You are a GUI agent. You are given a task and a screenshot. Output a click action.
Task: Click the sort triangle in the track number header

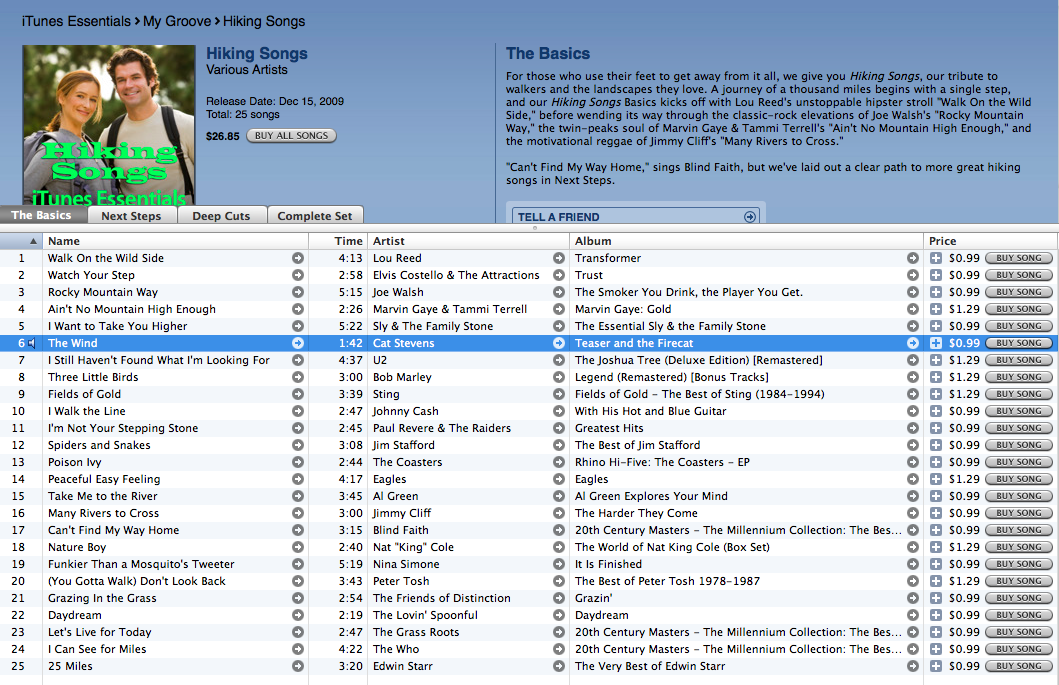(x=33, y=241)
